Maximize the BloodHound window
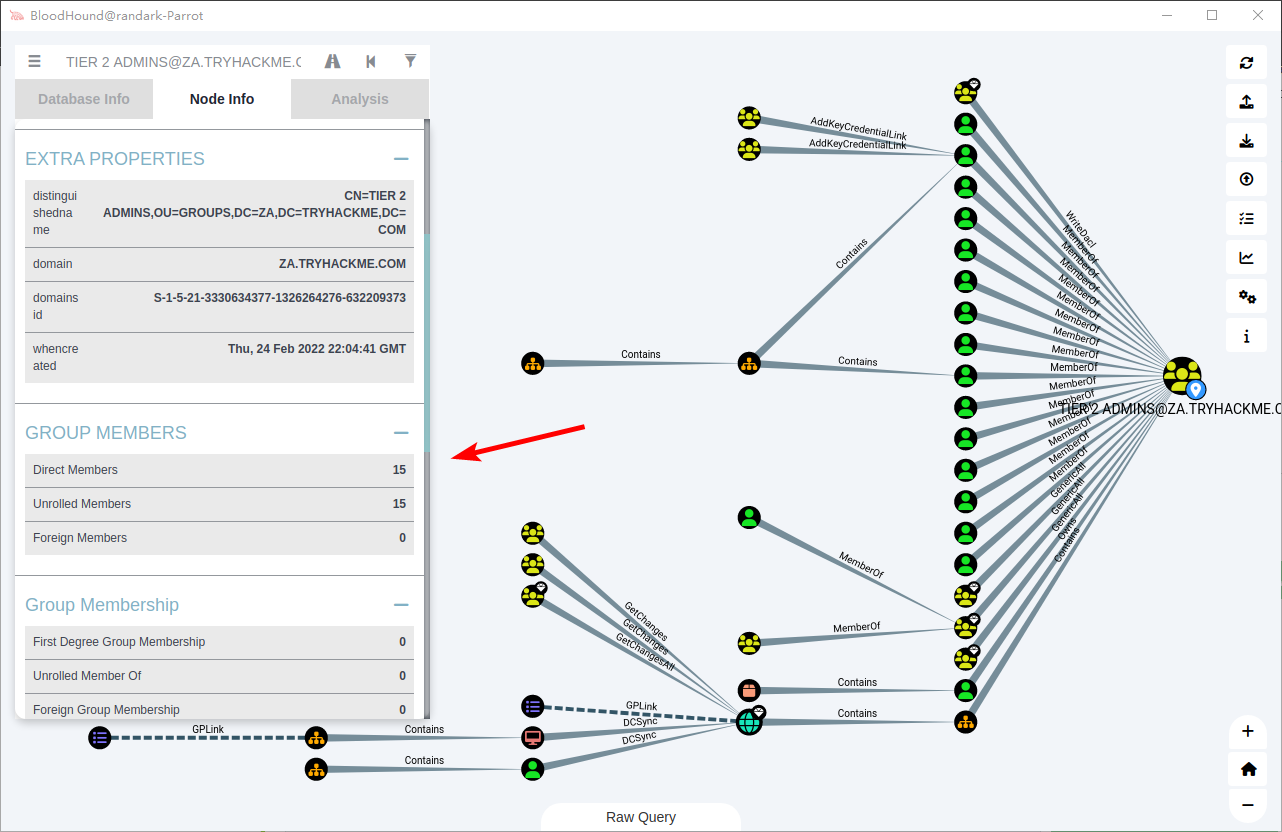The height and width of the screenshot is (832, 1282). [1212, 15]
